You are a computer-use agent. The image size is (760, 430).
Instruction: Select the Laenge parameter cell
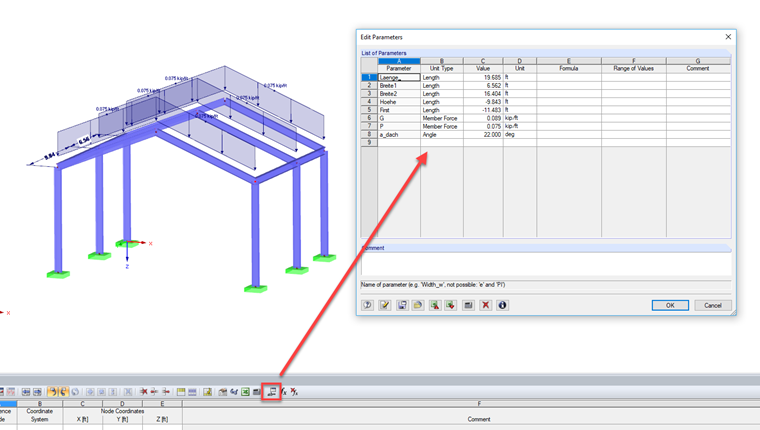pyautogui.click(x=399, y=78)
